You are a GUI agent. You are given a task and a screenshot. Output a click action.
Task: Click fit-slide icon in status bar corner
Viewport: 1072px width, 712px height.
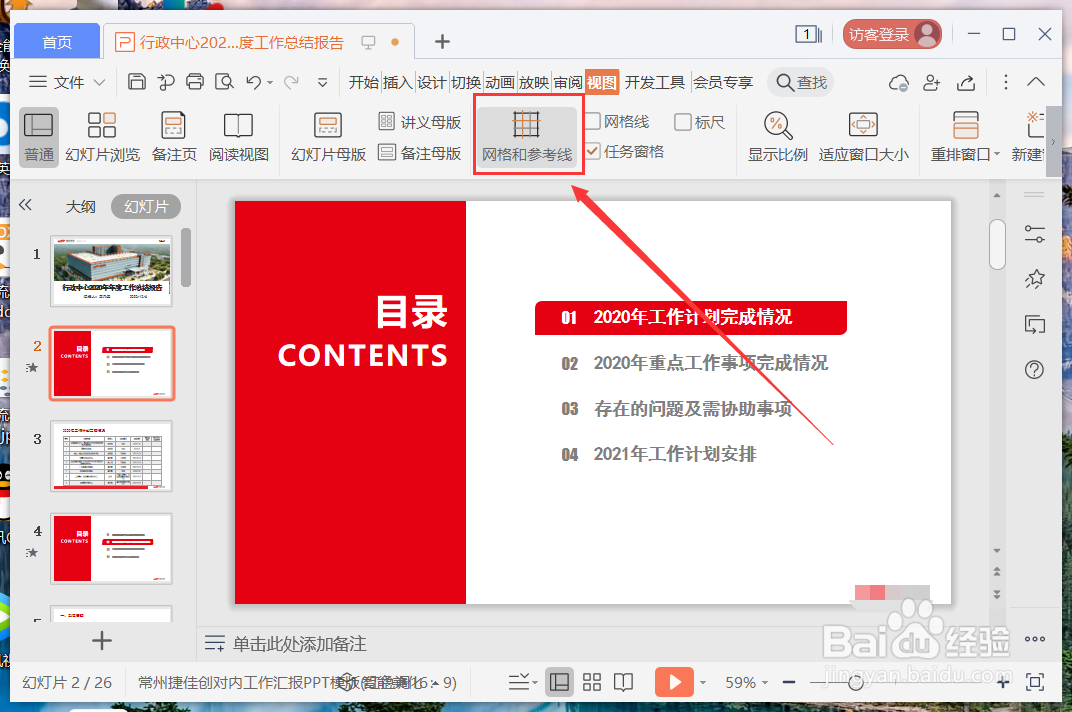(1034, 682)
